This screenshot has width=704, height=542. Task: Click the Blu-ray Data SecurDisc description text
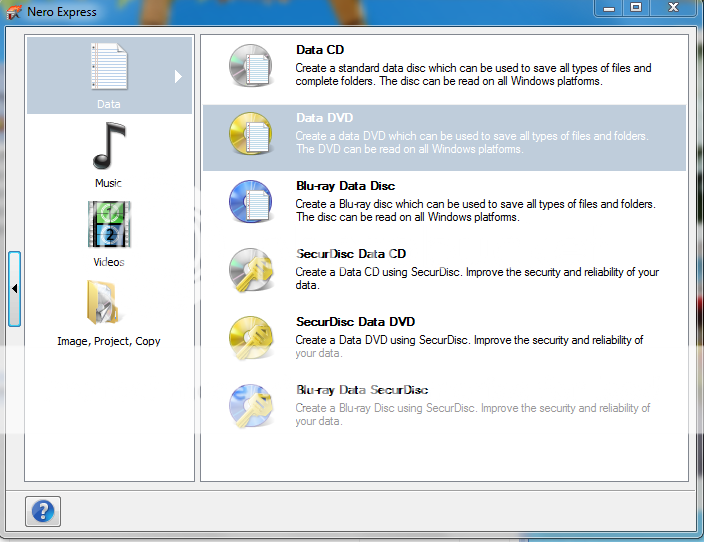473,414
